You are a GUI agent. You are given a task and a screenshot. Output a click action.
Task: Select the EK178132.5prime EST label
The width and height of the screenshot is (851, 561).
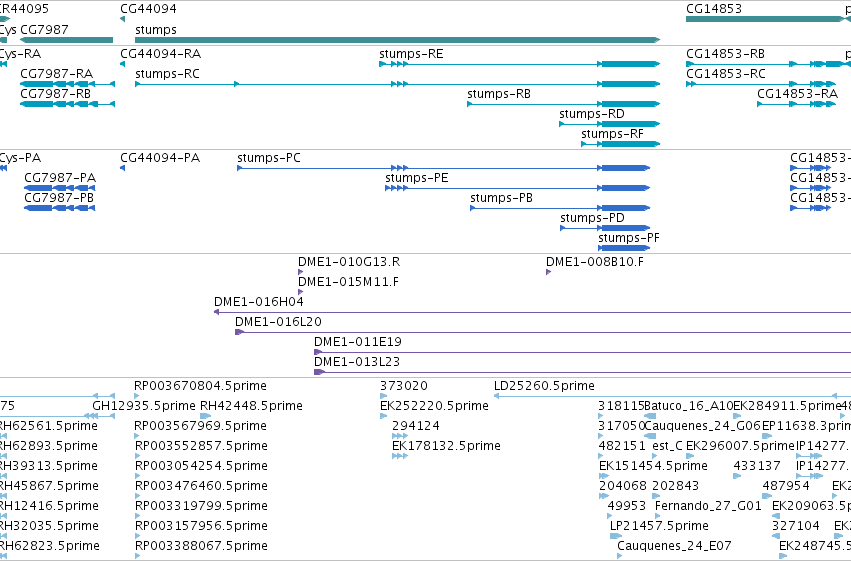point(446,447)
